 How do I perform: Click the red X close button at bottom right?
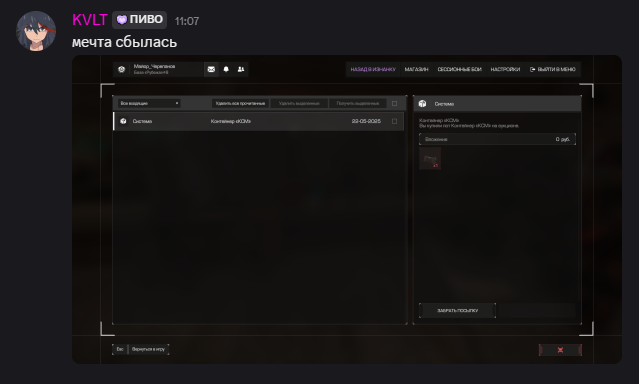[560, 350]
